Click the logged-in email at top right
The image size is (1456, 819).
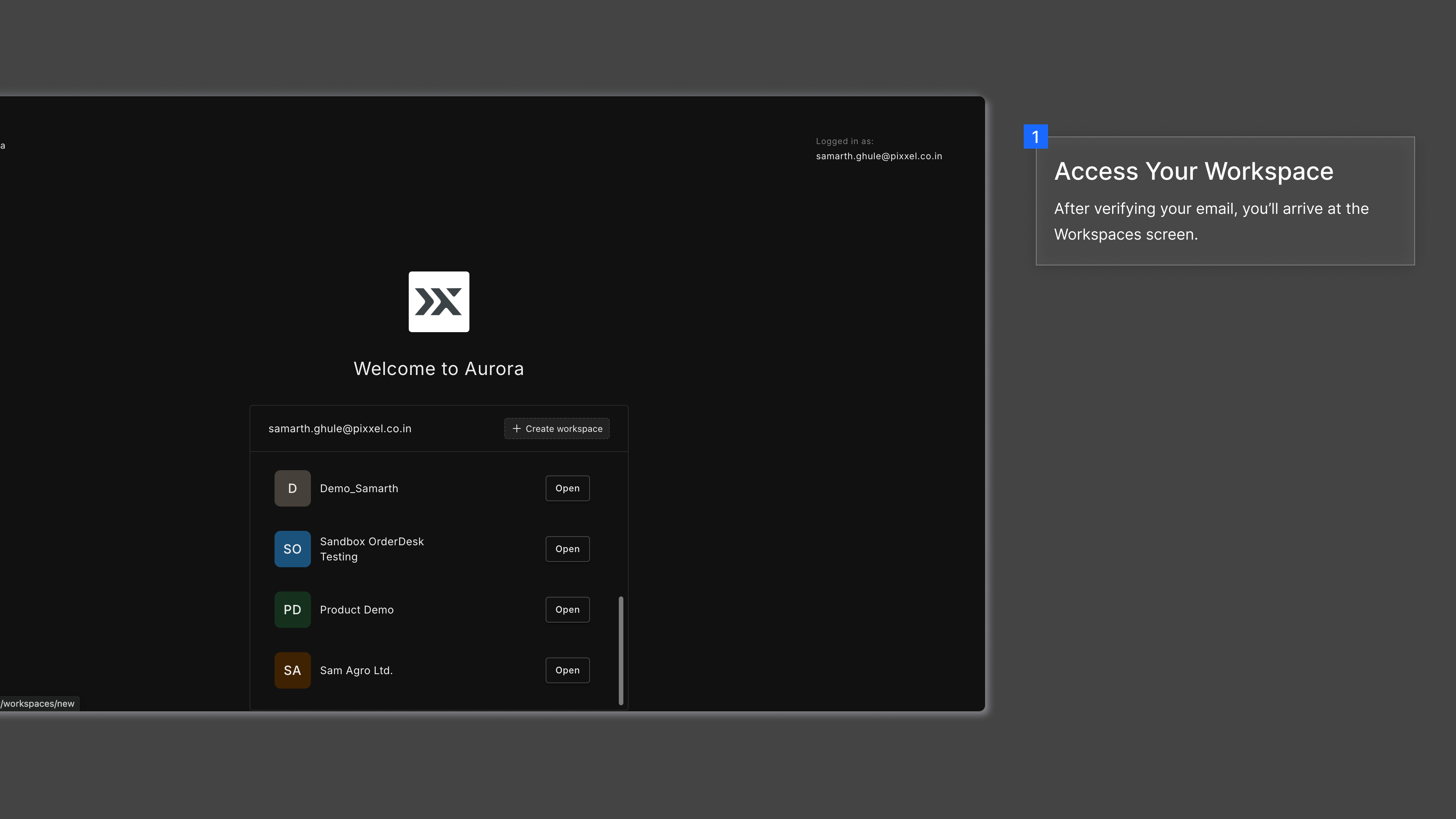pos(879,156)
